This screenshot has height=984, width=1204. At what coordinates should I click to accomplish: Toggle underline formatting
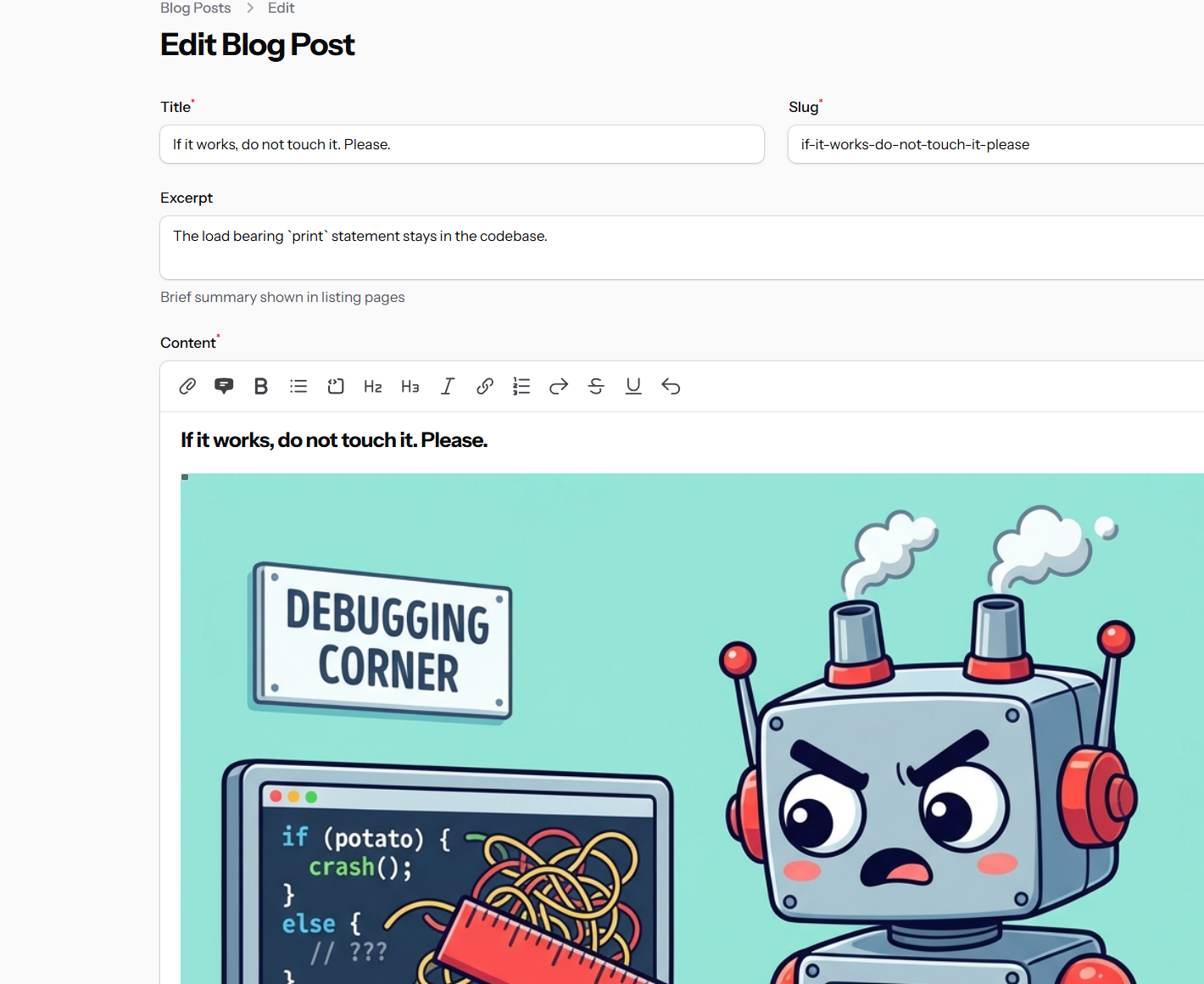tap(633, 386)
